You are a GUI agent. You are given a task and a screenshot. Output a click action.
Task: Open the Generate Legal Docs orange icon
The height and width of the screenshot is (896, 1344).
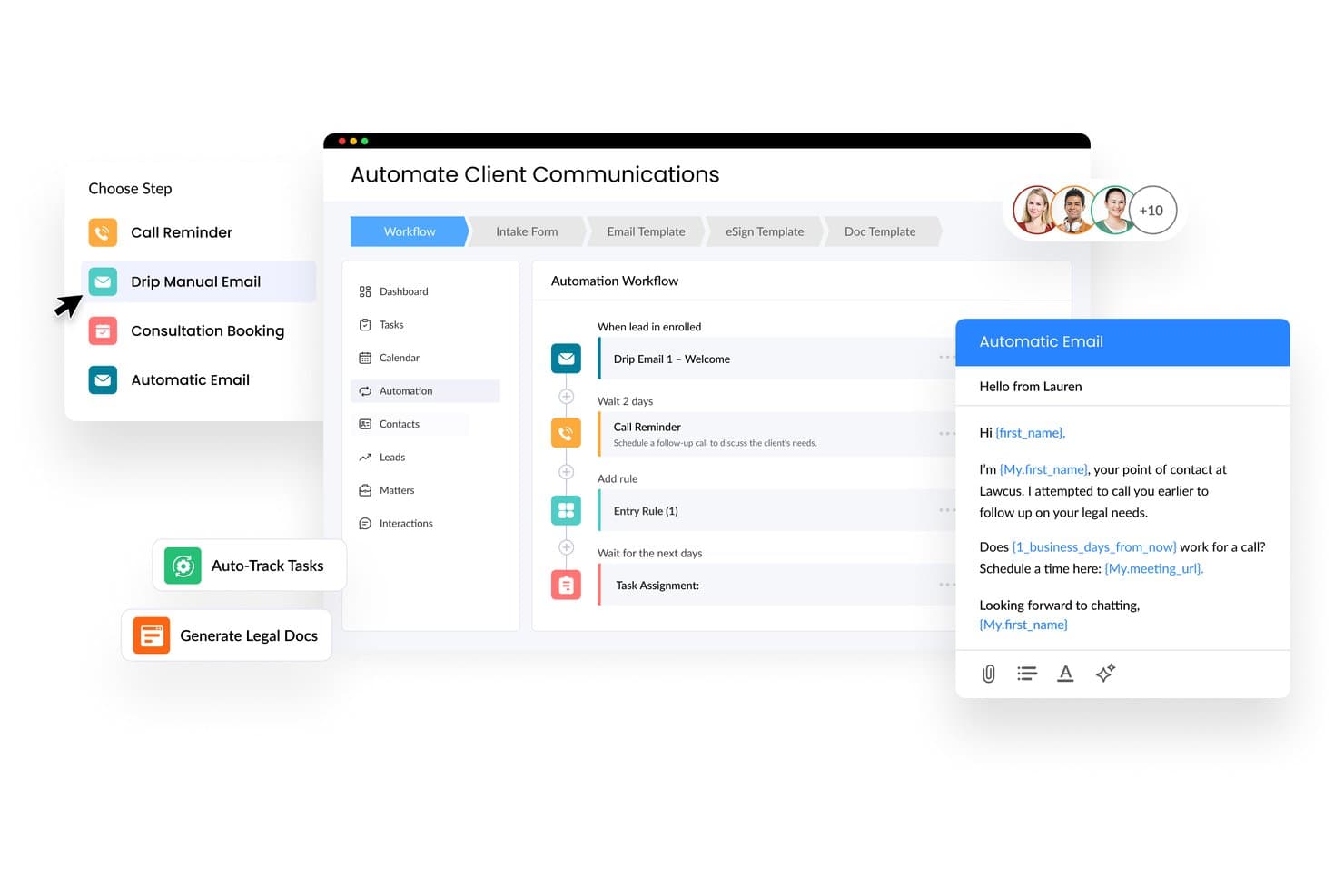(x=152, y=635)
